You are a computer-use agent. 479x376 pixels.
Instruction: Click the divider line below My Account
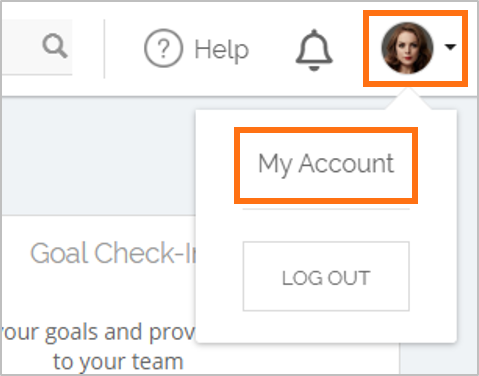[326, 209]
